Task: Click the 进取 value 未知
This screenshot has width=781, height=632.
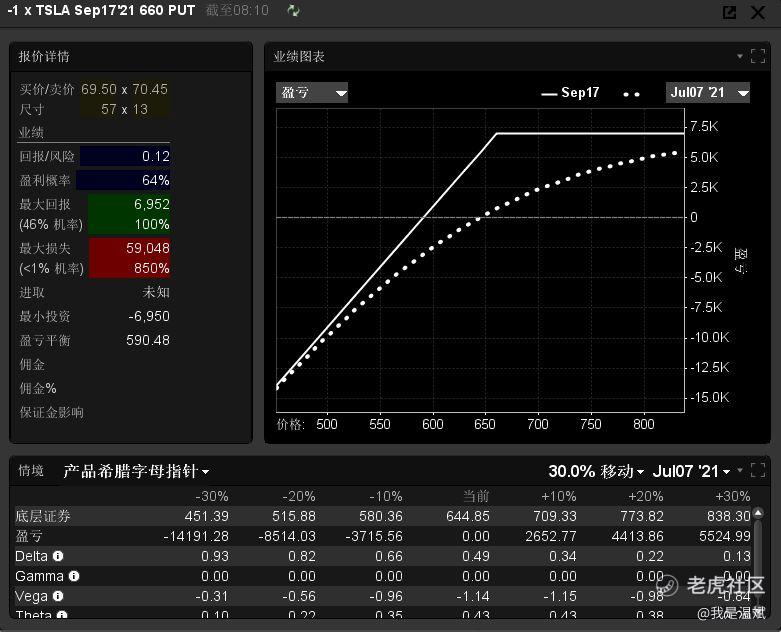Action: click(156, 292)
